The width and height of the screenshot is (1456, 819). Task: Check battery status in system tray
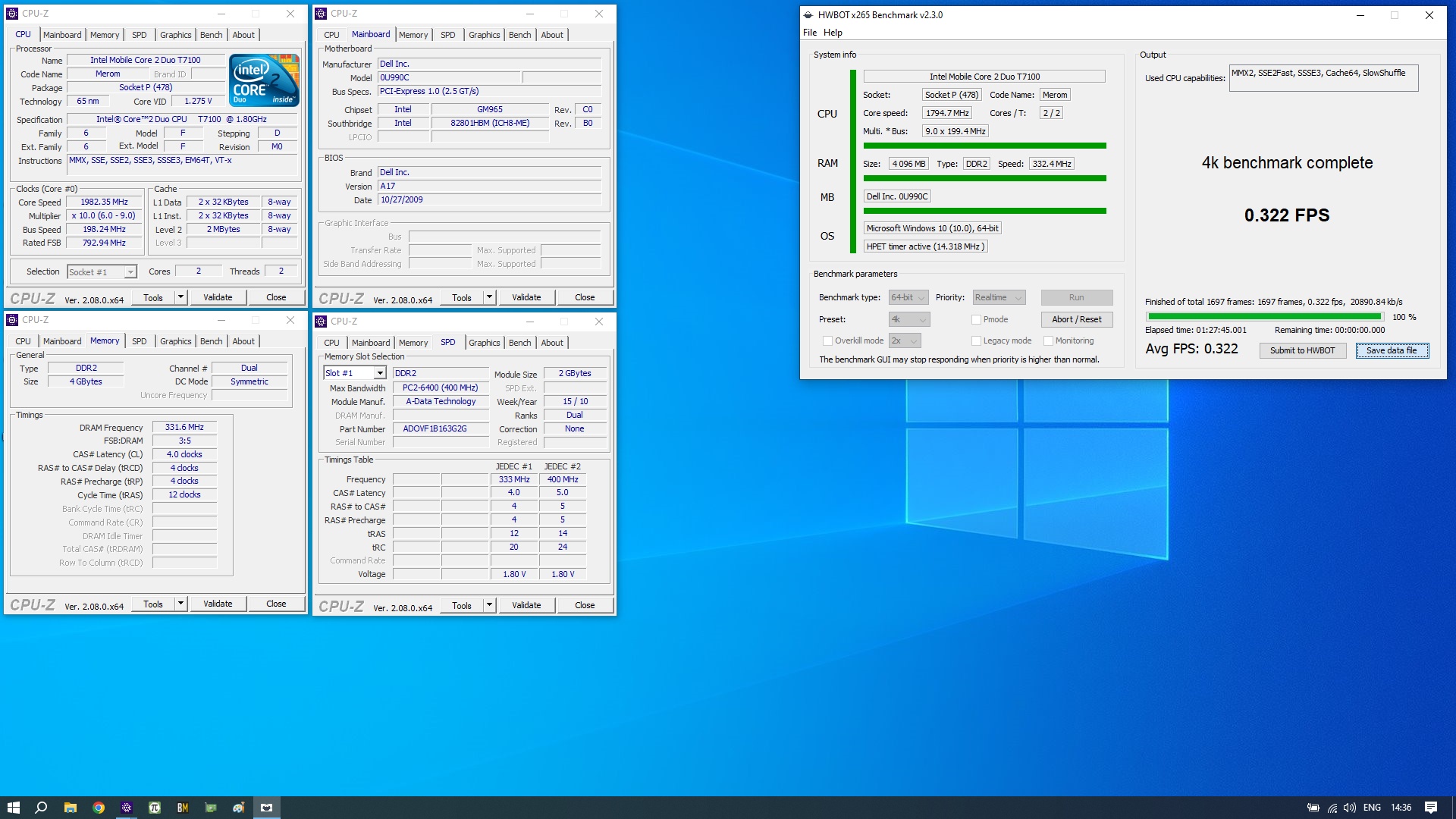click(x=1313, y=808)
